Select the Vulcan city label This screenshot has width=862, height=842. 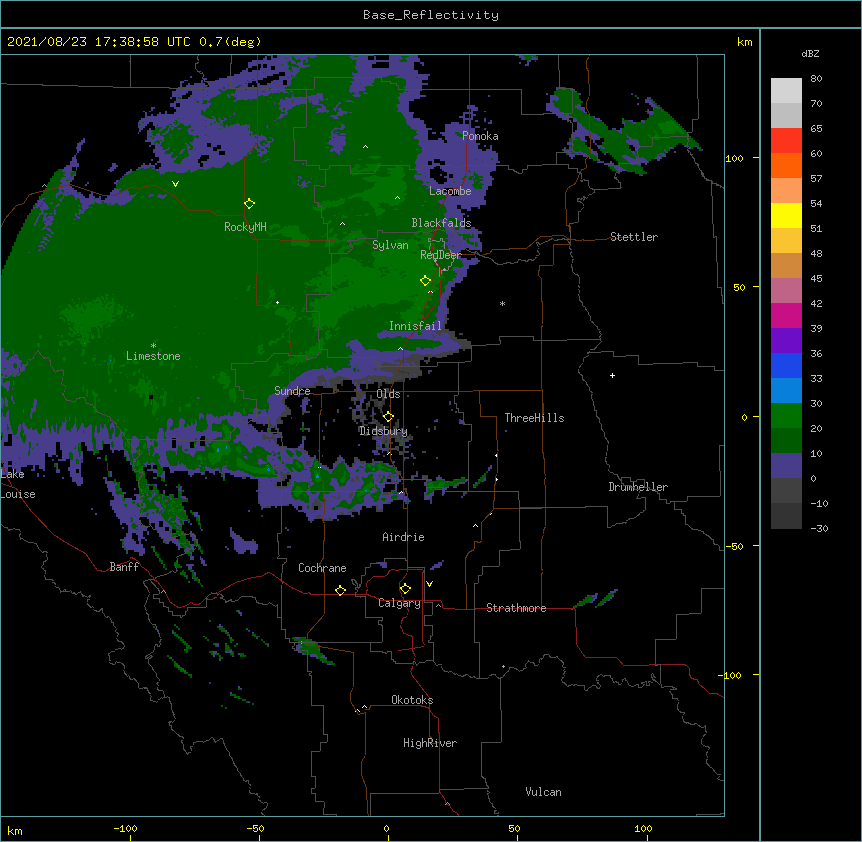tap(543, 792)
